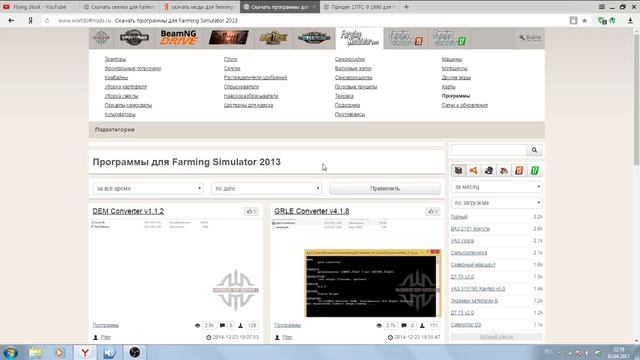
Task: Click Программы category under GRLE Converter
Action: 287,325
